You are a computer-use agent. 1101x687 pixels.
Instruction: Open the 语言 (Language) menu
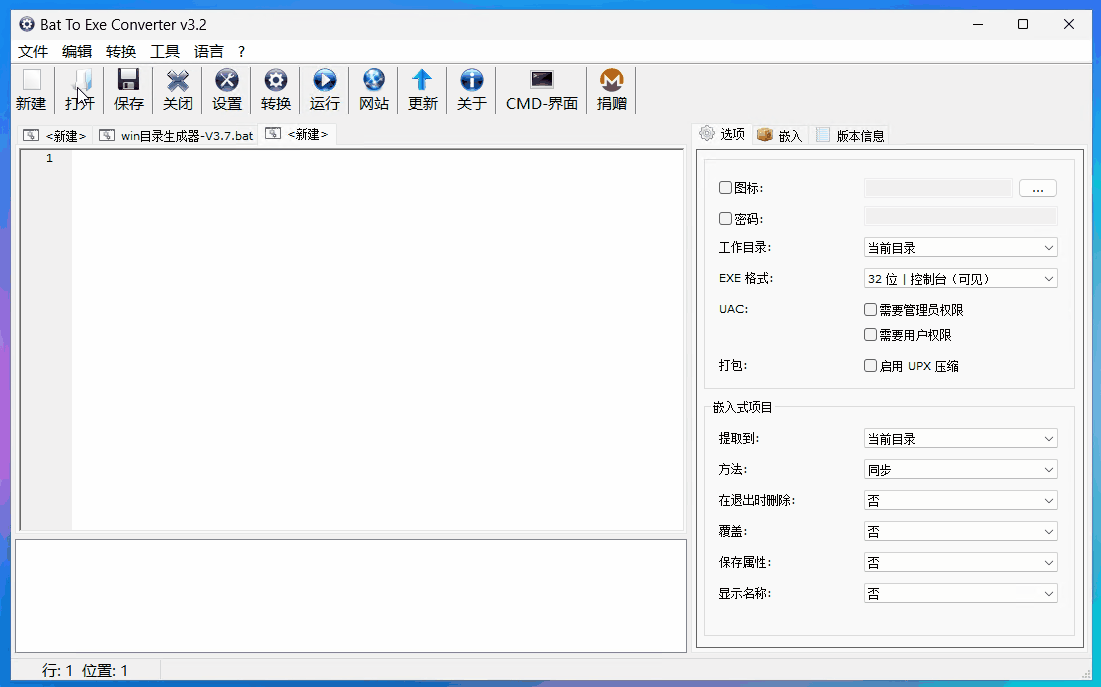pos(209,51)
